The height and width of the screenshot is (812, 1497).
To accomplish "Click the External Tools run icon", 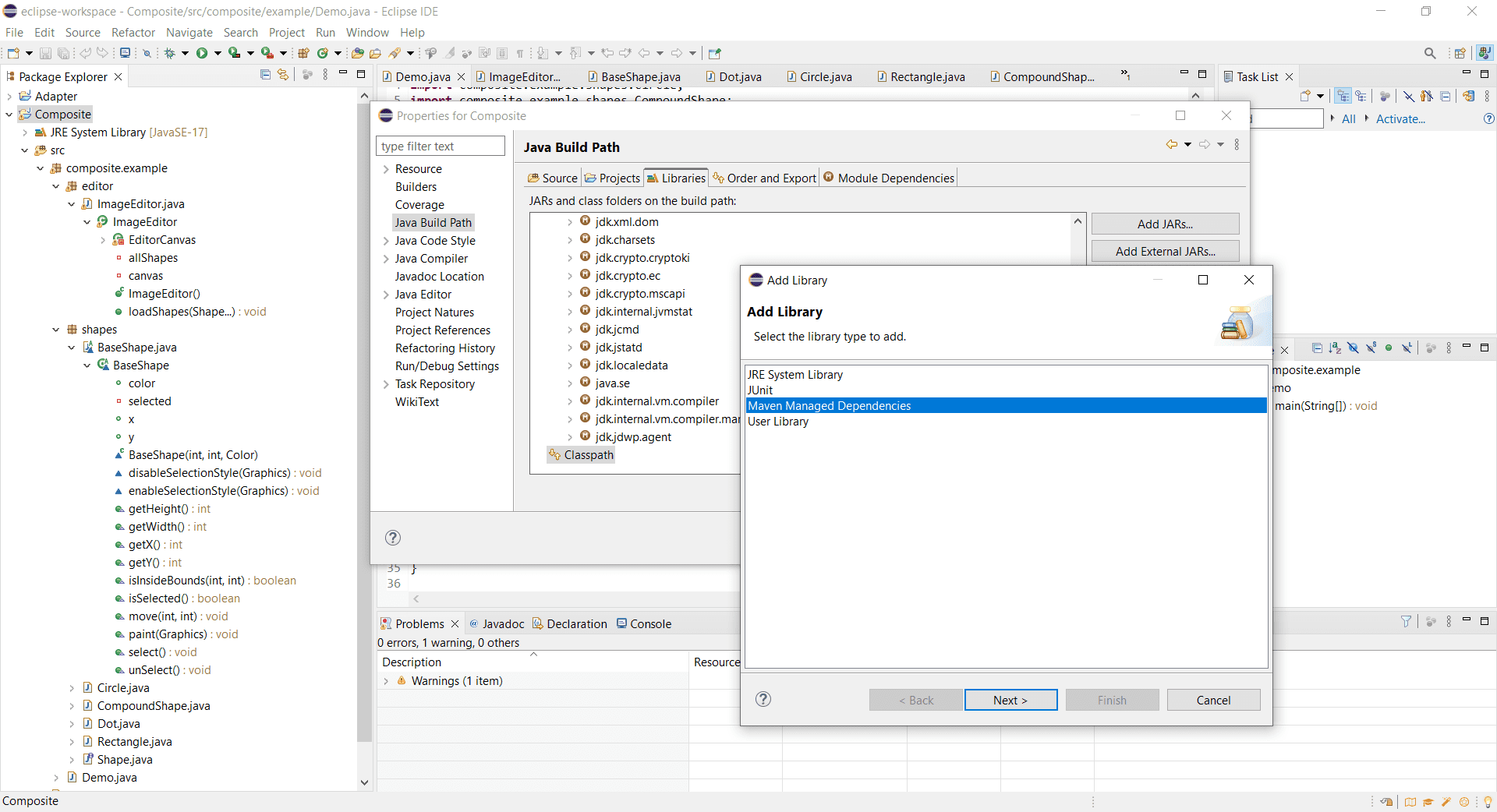I will (267, 53).
